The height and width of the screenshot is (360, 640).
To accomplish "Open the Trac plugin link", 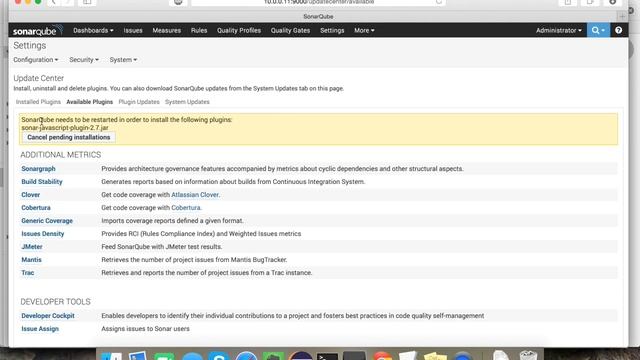I will coord(28,273).
